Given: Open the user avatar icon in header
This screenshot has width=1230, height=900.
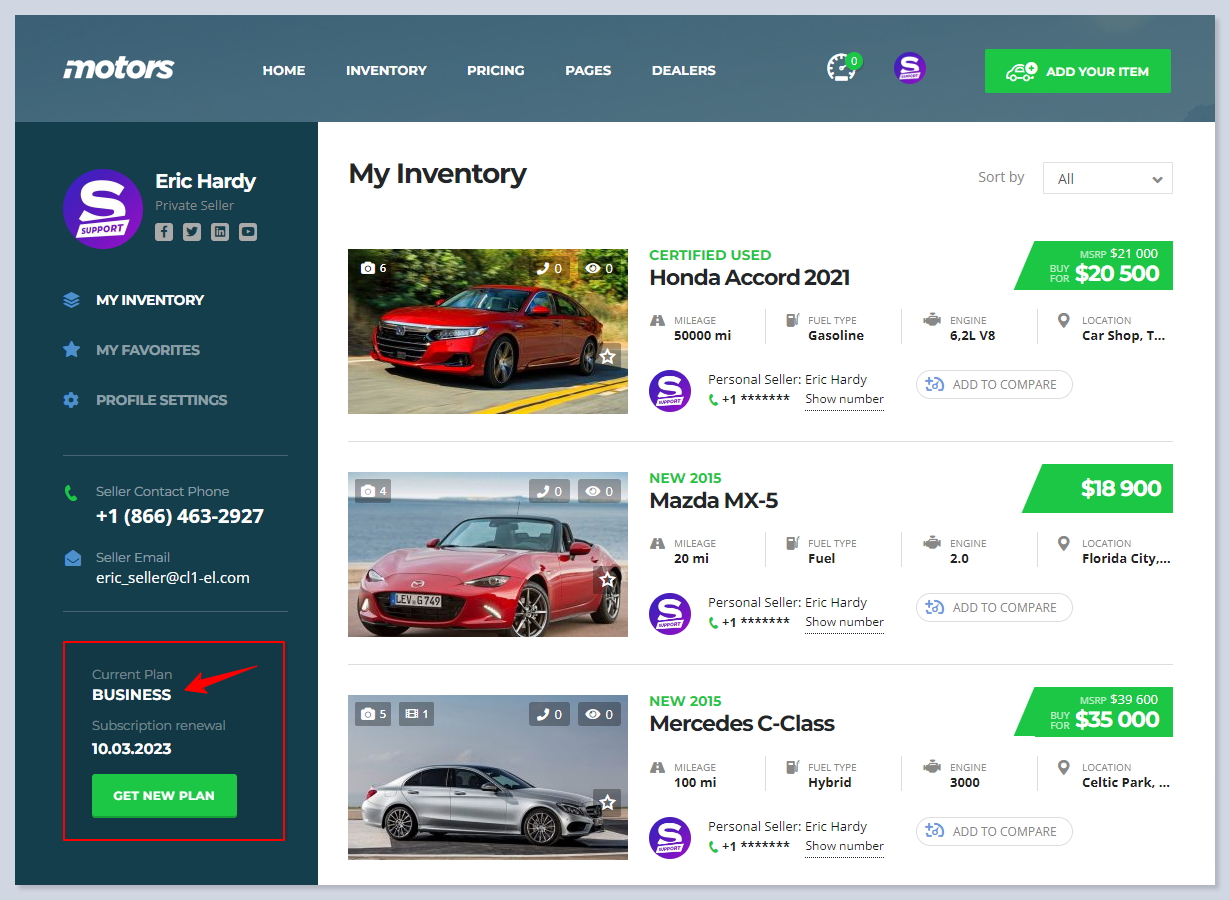Looking at the screenshot, I should tap(910, 69).
